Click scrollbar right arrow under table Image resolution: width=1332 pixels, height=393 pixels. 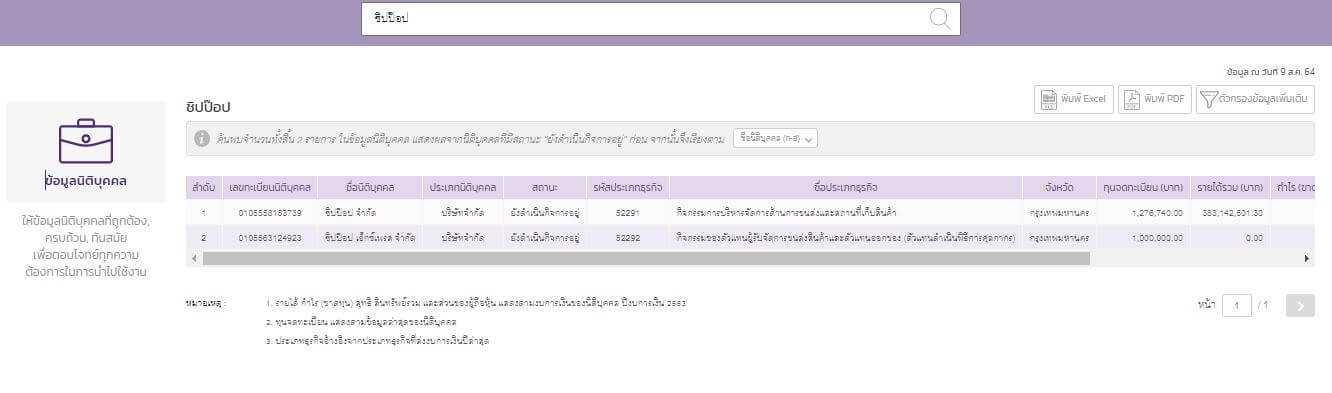pyautogui.click(x=1307, y=258)
